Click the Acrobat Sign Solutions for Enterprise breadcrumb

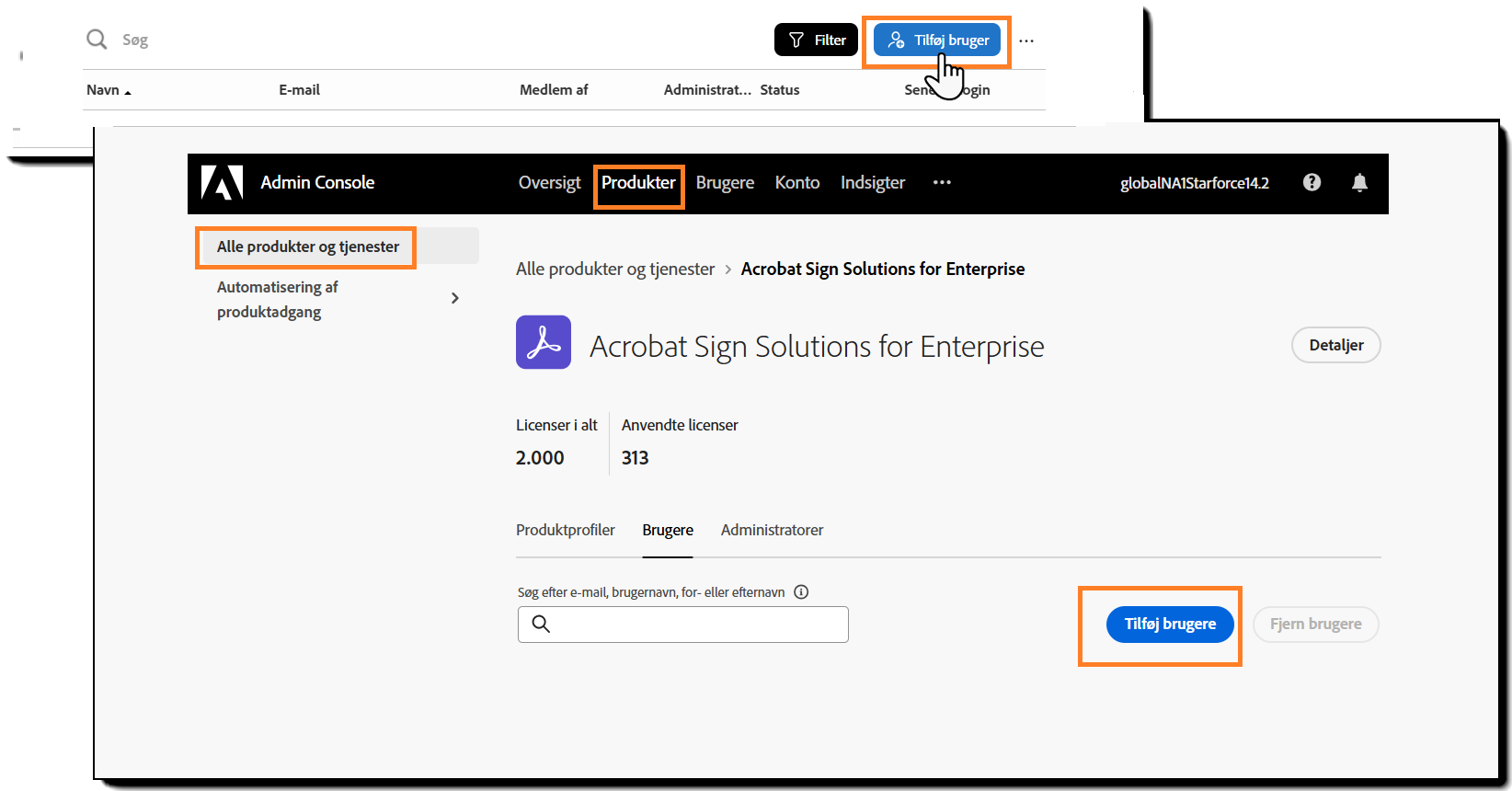tap(883, 269)
